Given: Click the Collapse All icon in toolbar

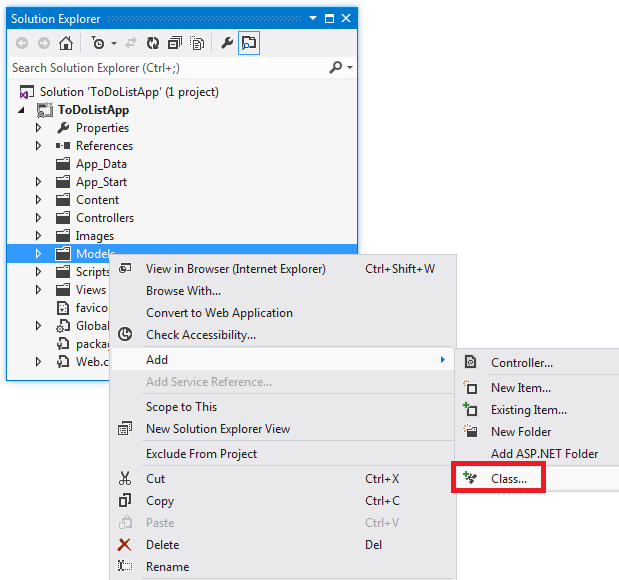Looking at the screenshot, I should pyautogui.click(x=174, y=43).
